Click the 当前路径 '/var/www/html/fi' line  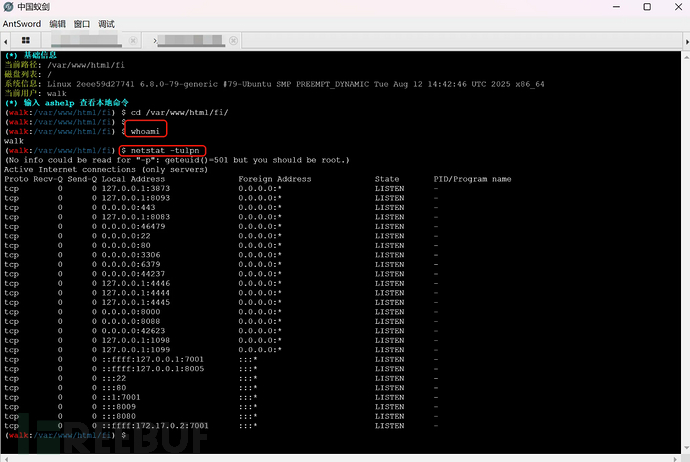point(64,65)
